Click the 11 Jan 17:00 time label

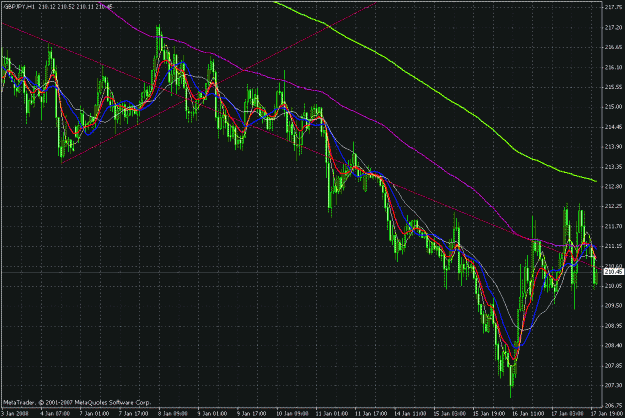coord(371,414)
